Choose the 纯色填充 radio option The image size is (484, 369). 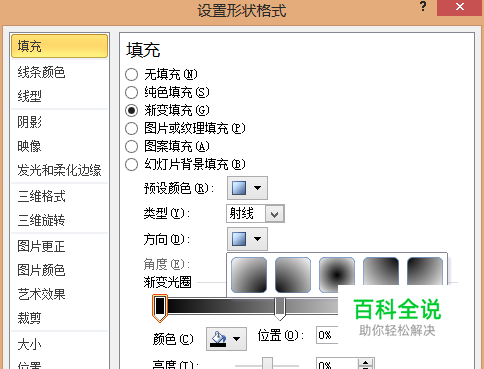[x=131, y=92]
